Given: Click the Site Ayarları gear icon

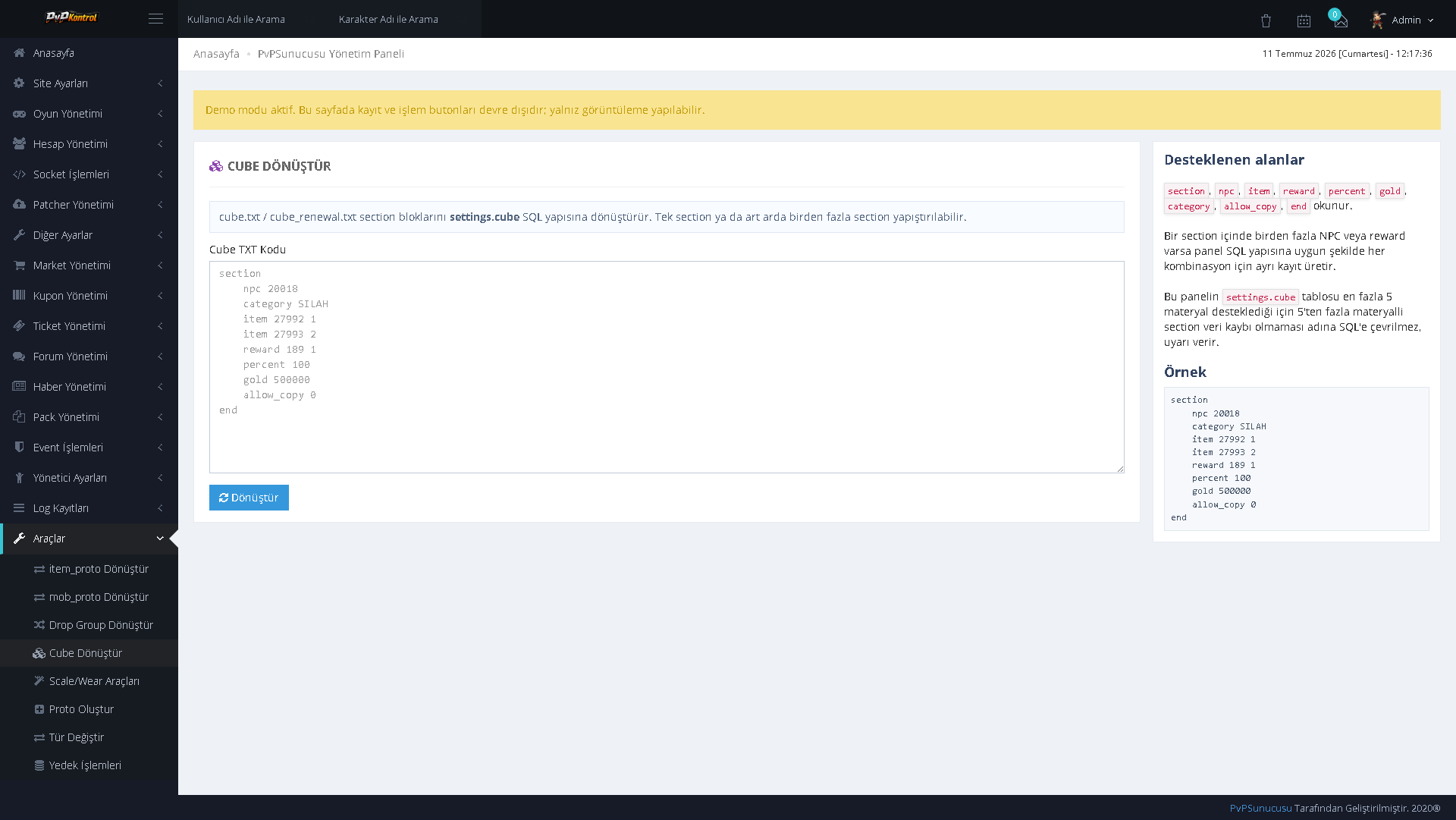Looking at the screenshot, I should point(19,83).
